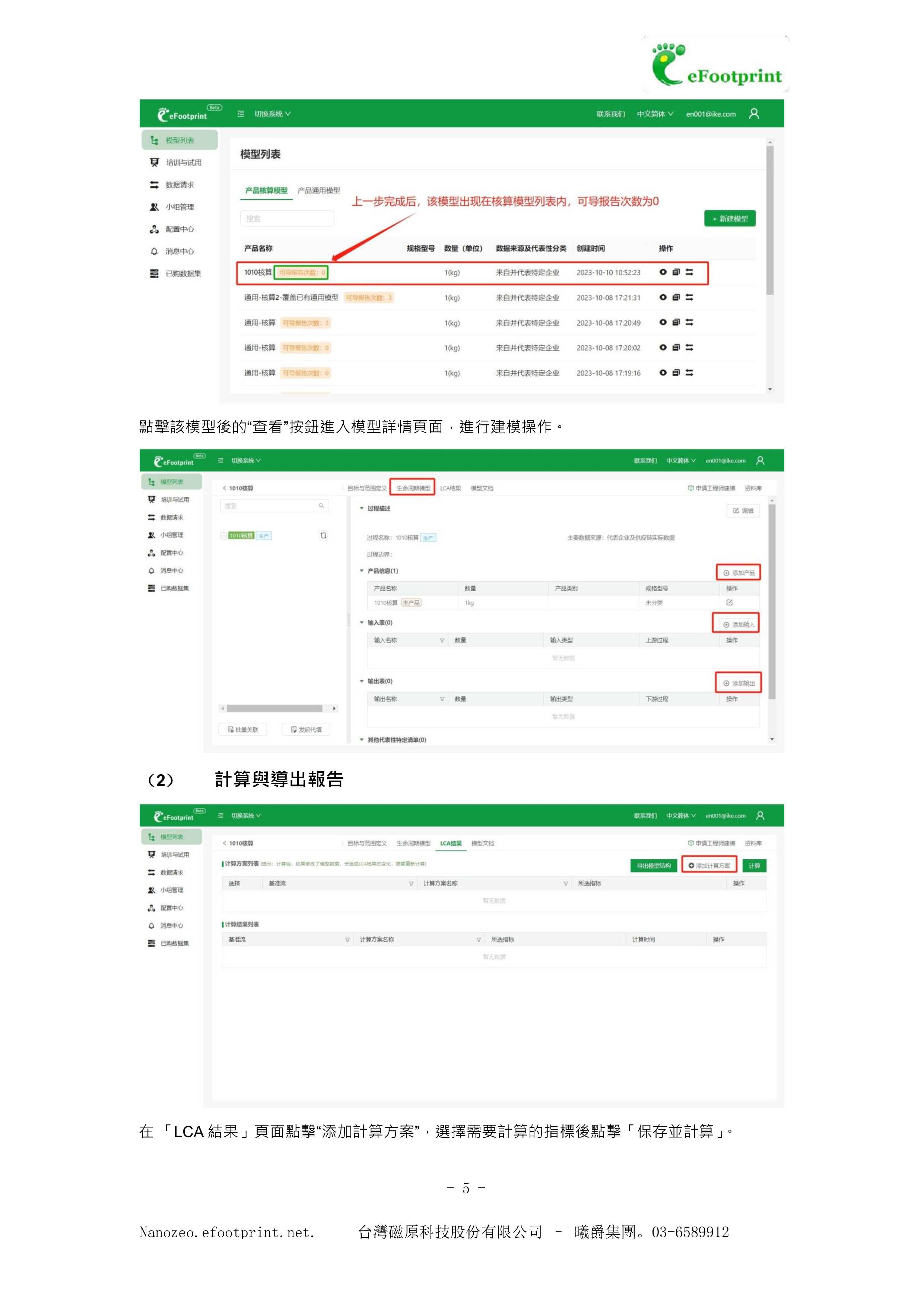Click the red-outlined 添加计算方案 button
924x1307 pixels.
(x=709, y=865)
